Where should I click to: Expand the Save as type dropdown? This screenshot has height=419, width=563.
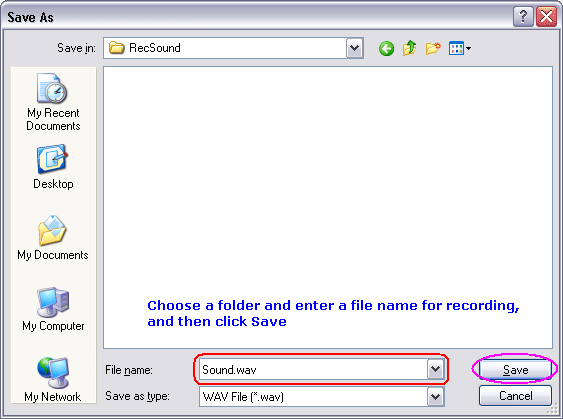pyautogui.click(x=436, y=397)
